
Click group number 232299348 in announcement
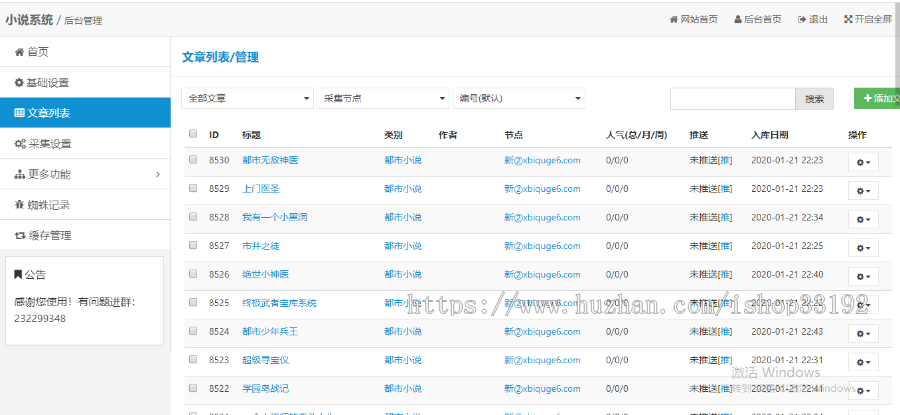point(40,318)
